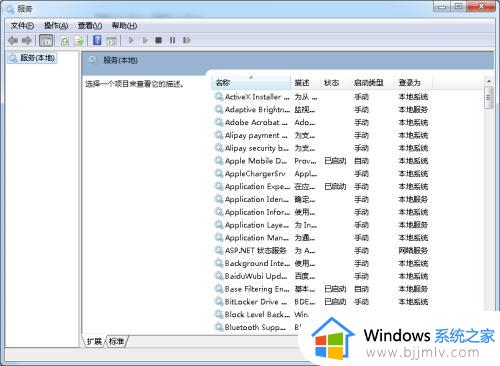Switch to the 标准 tab
Image resolution: width=500 pixels, height=366 pixels.
coord(116,341)
